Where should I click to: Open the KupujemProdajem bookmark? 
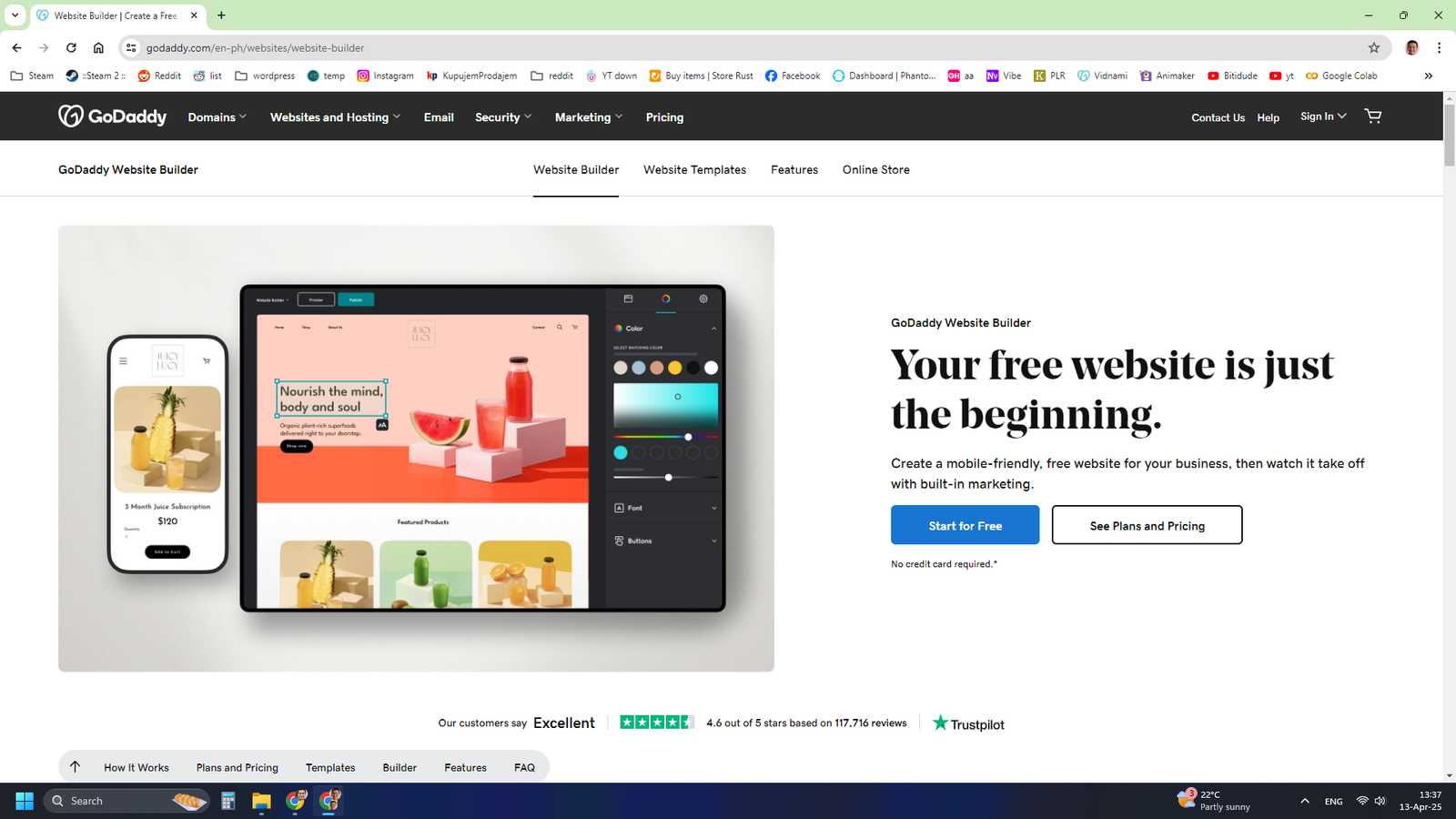(471, 76)
